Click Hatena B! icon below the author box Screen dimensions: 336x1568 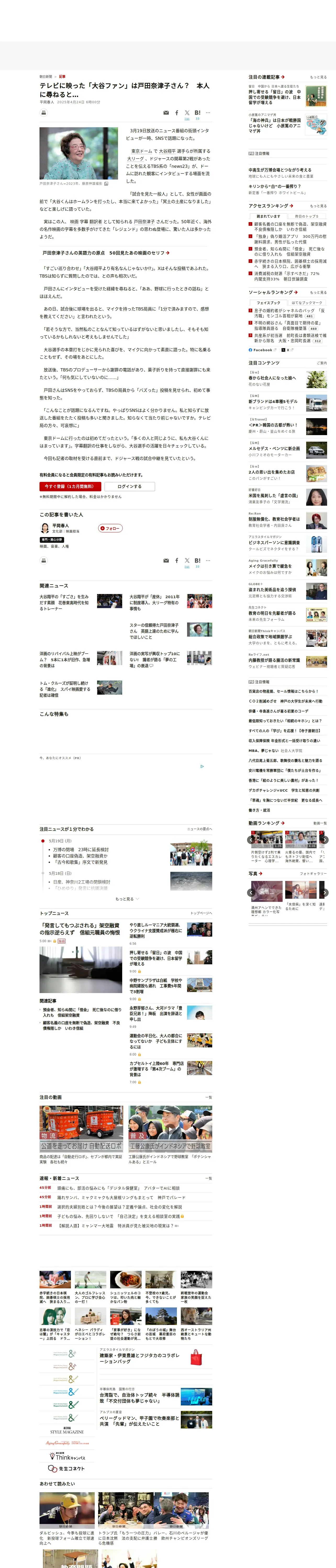tap(198, 561)
